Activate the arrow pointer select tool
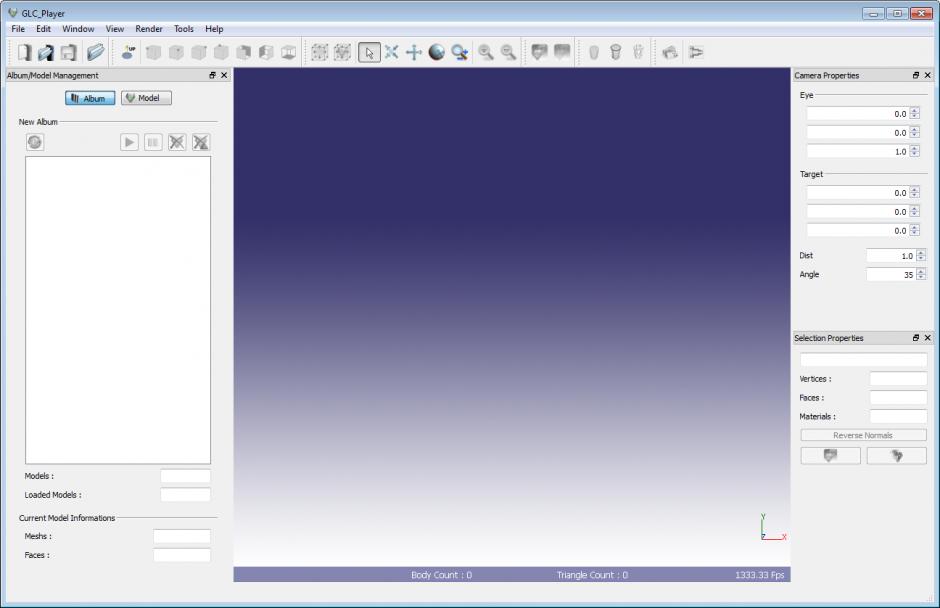Viewport: 940px width, 608px height. click(369, 53)
